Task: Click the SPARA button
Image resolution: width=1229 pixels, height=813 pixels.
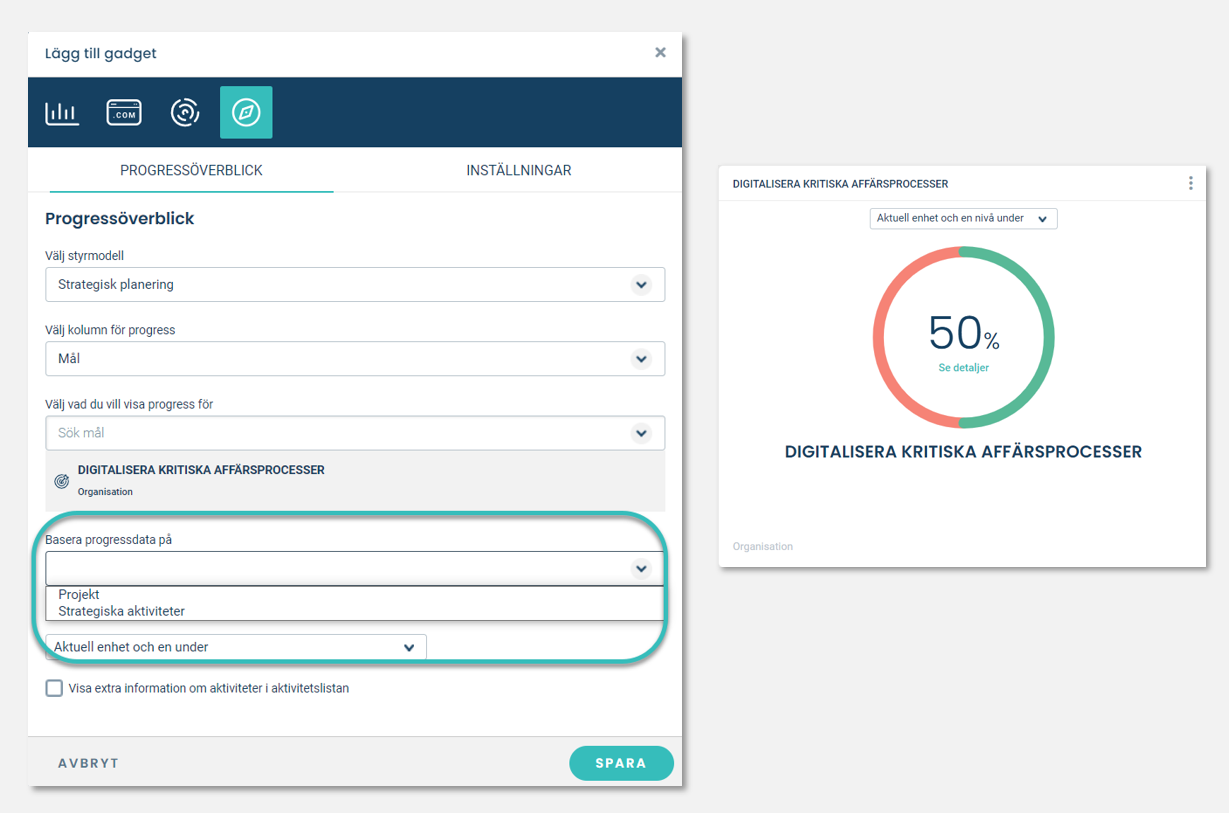Action: point(621,763)
